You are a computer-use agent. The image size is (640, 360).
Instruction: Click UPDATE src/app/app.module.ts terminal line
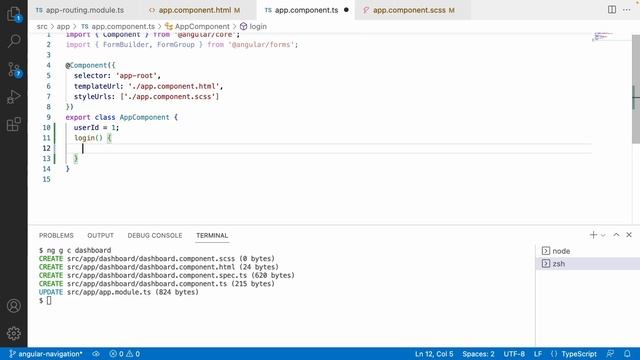pos(118,292)
